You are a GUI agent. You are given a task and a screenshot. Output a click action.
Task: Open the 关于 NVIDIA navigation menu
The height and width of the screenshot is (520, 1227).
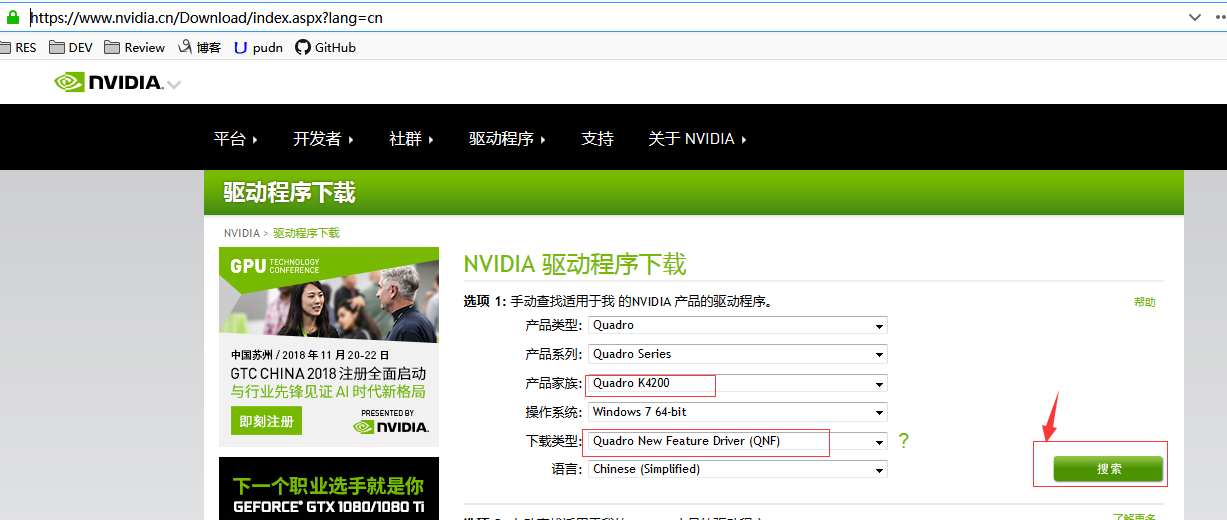pos(698,139)
